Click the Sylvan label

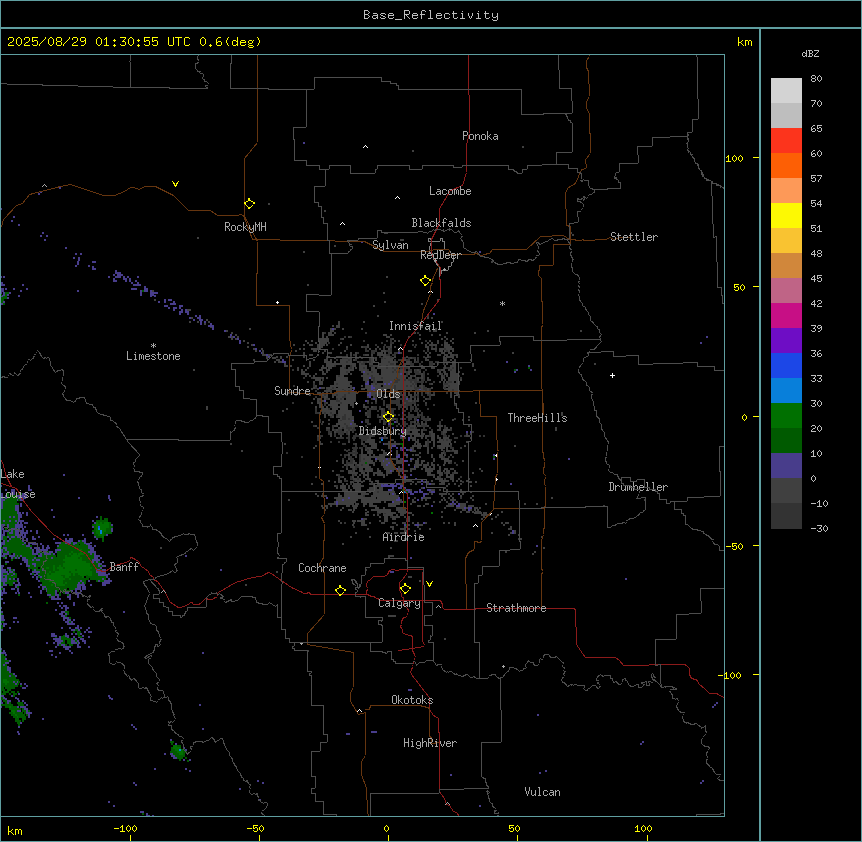point(390,245)
